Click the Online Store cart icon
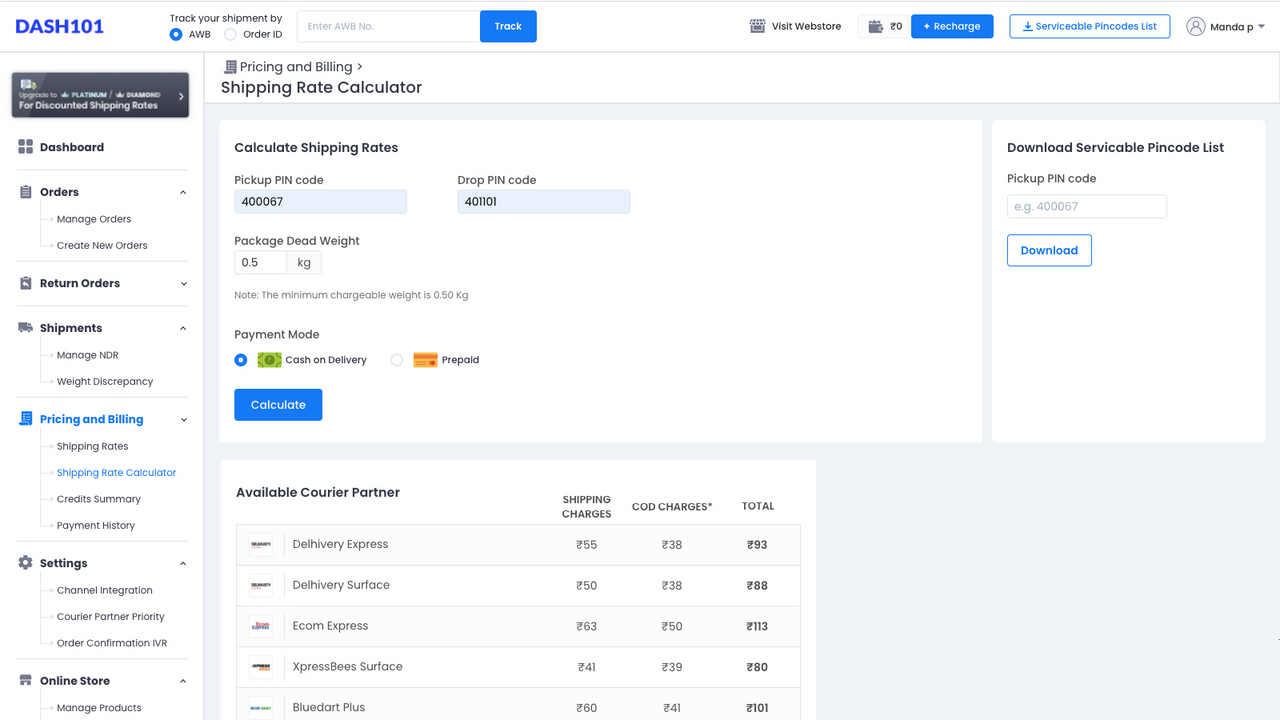The image size is (1280, 720). (x=25, y=680)
